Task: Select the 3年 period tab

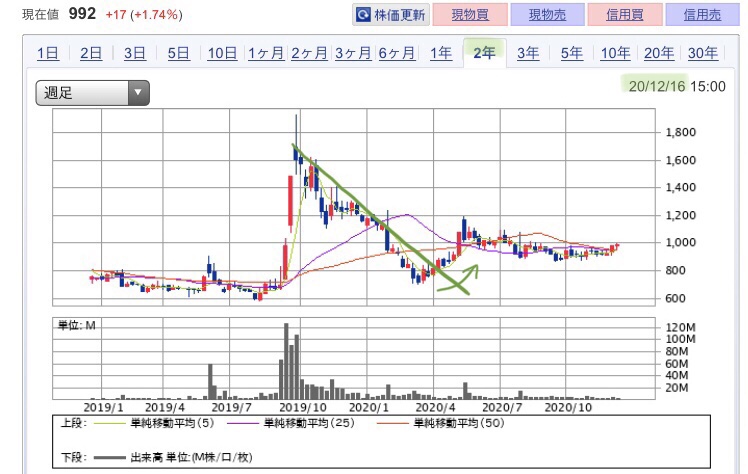Action: pos(528,53)
